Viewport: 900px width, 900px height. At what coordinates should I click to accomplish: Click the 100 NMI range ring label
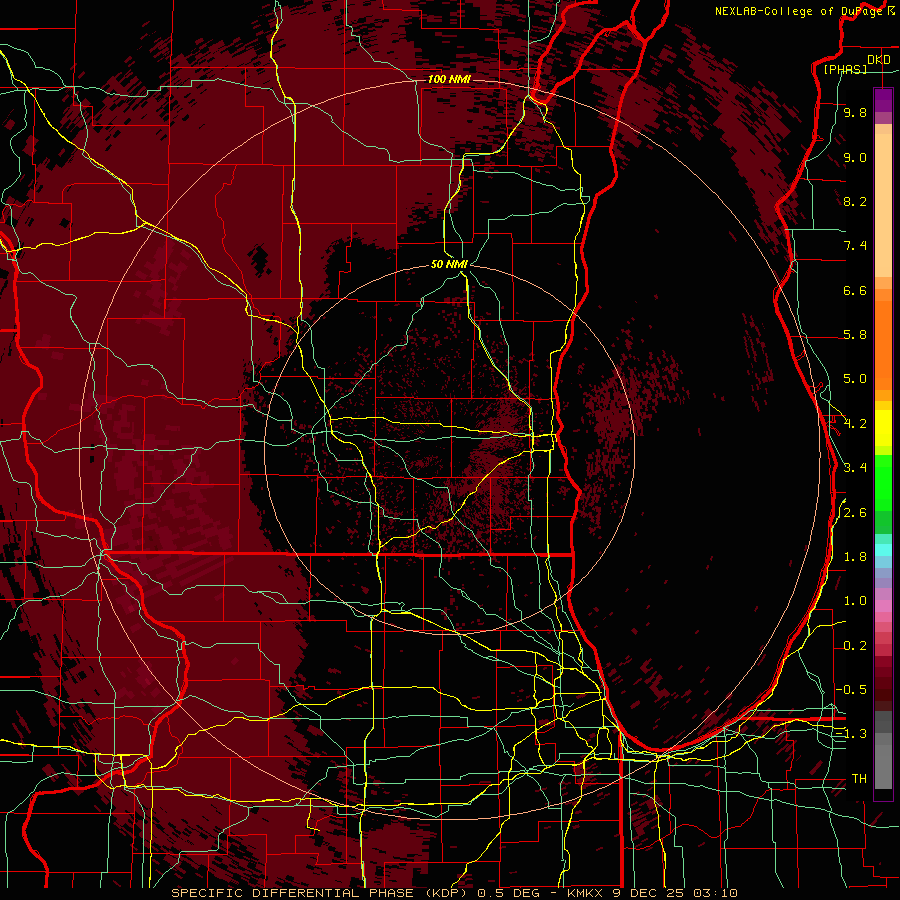click(x=449, y=79)
